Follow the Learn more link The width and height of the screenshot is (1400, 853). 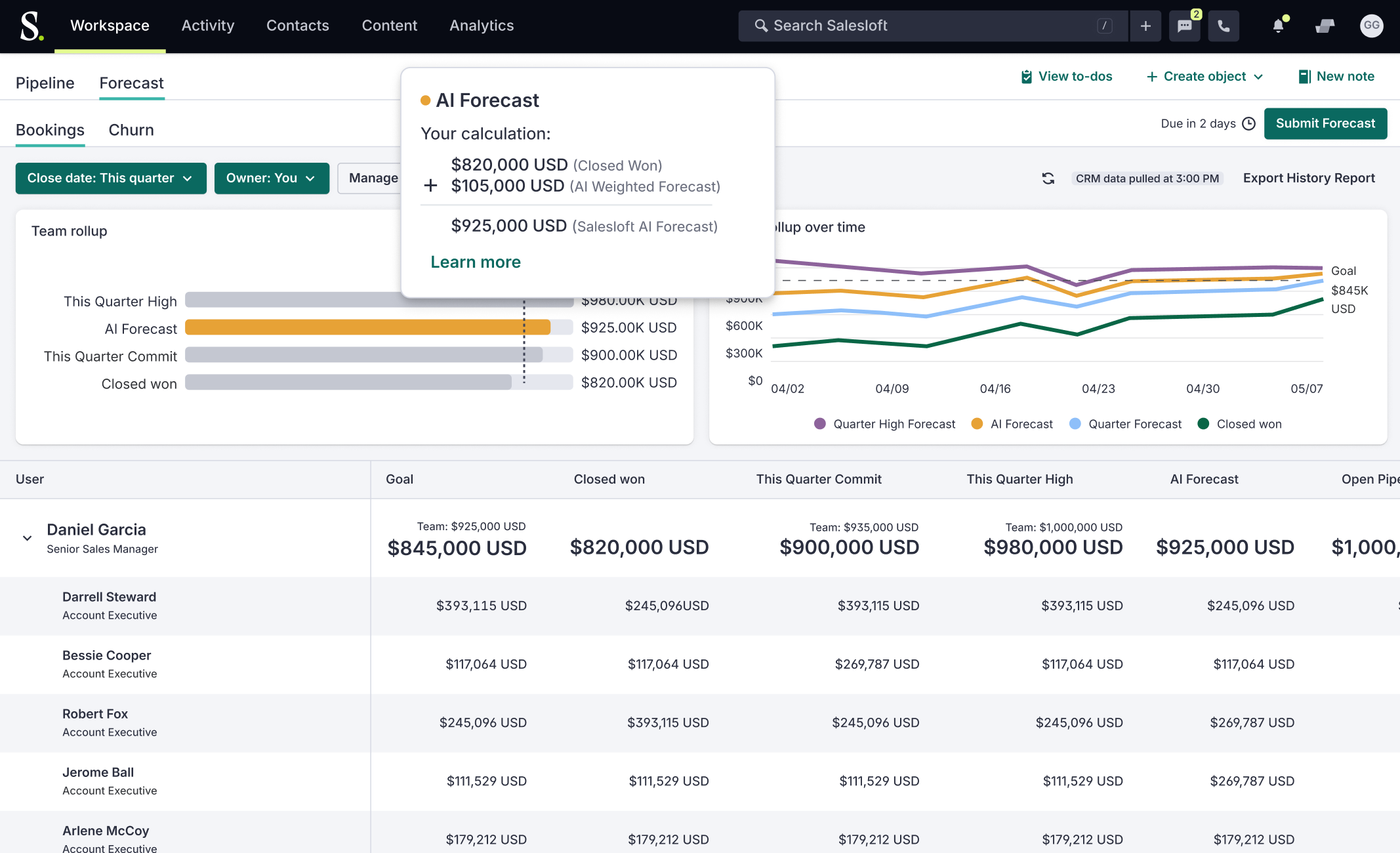pos(476,262)
